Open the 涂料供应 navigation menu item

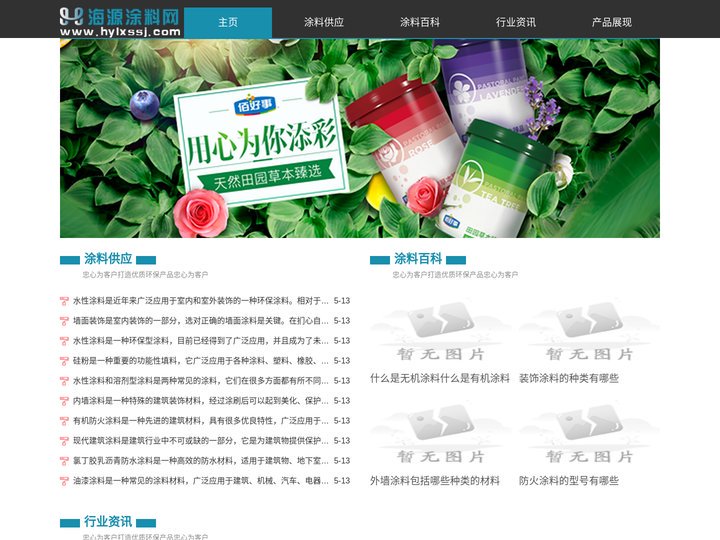pos(324,22)
